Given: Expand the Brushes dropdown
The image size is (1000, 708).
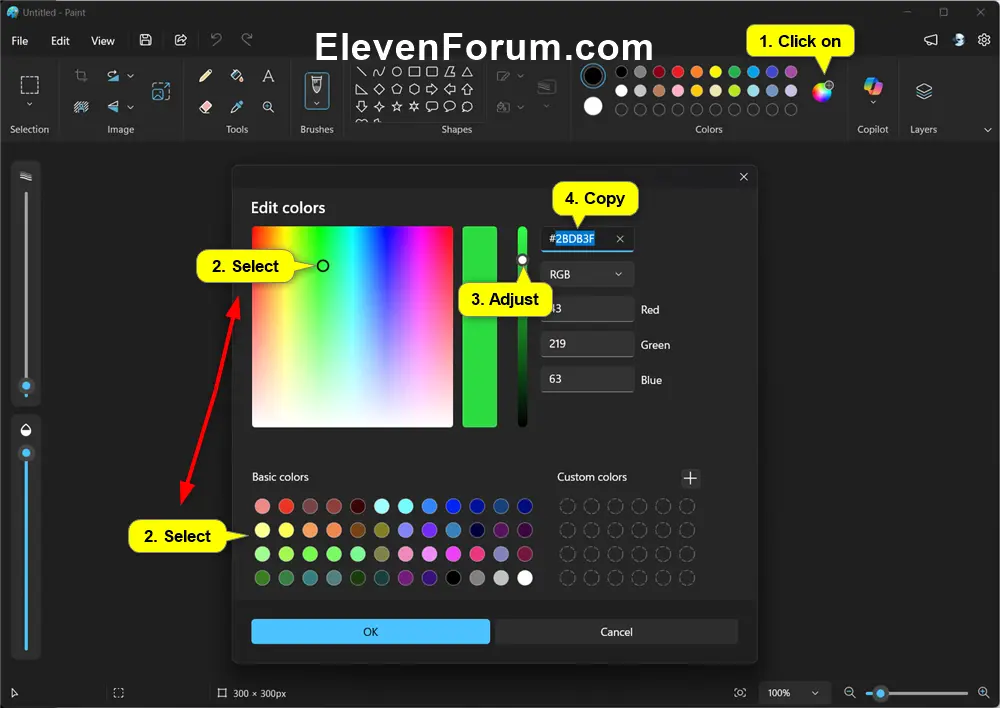Looking at the screenshot, I should pos(316,103).
